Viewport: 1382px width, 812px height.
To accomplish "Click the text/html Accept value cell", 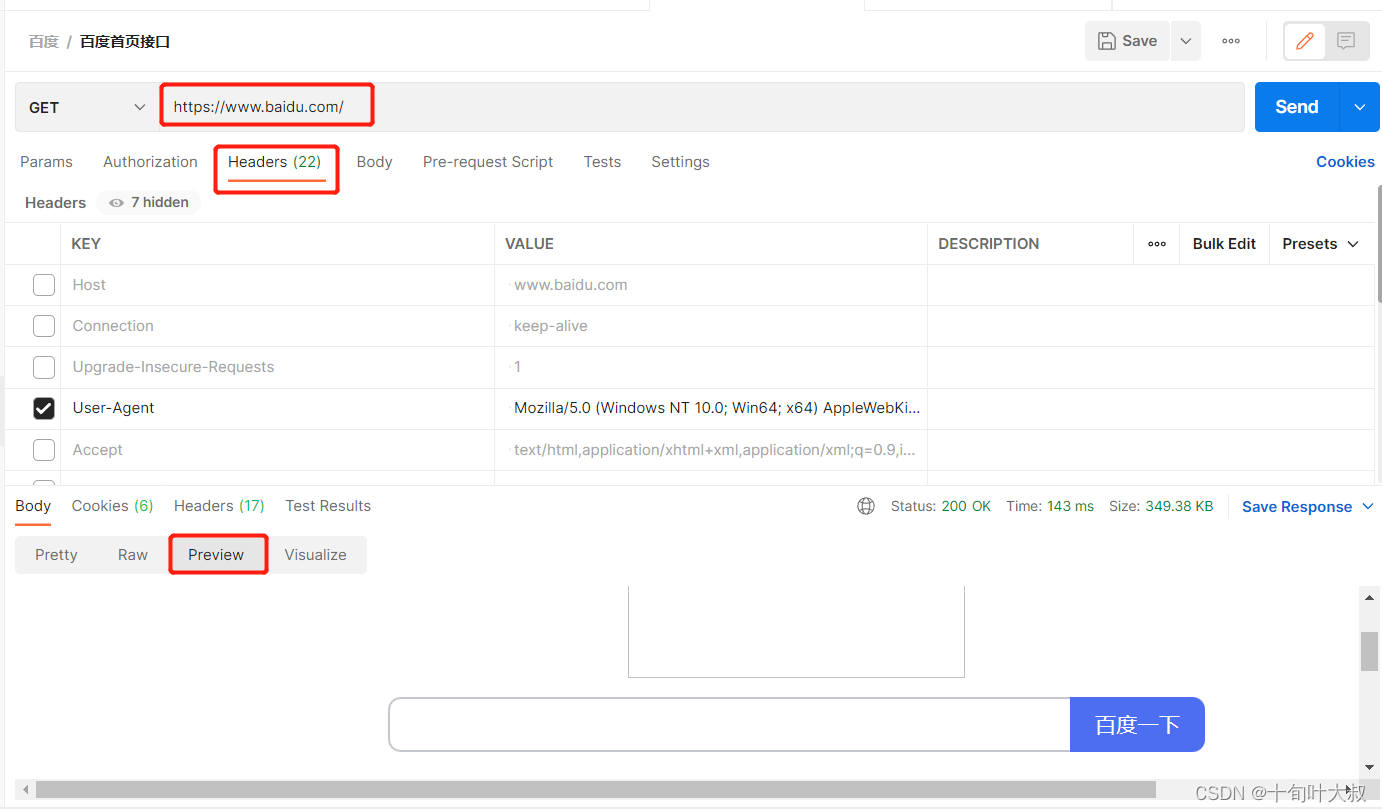I will coord(711,450).
